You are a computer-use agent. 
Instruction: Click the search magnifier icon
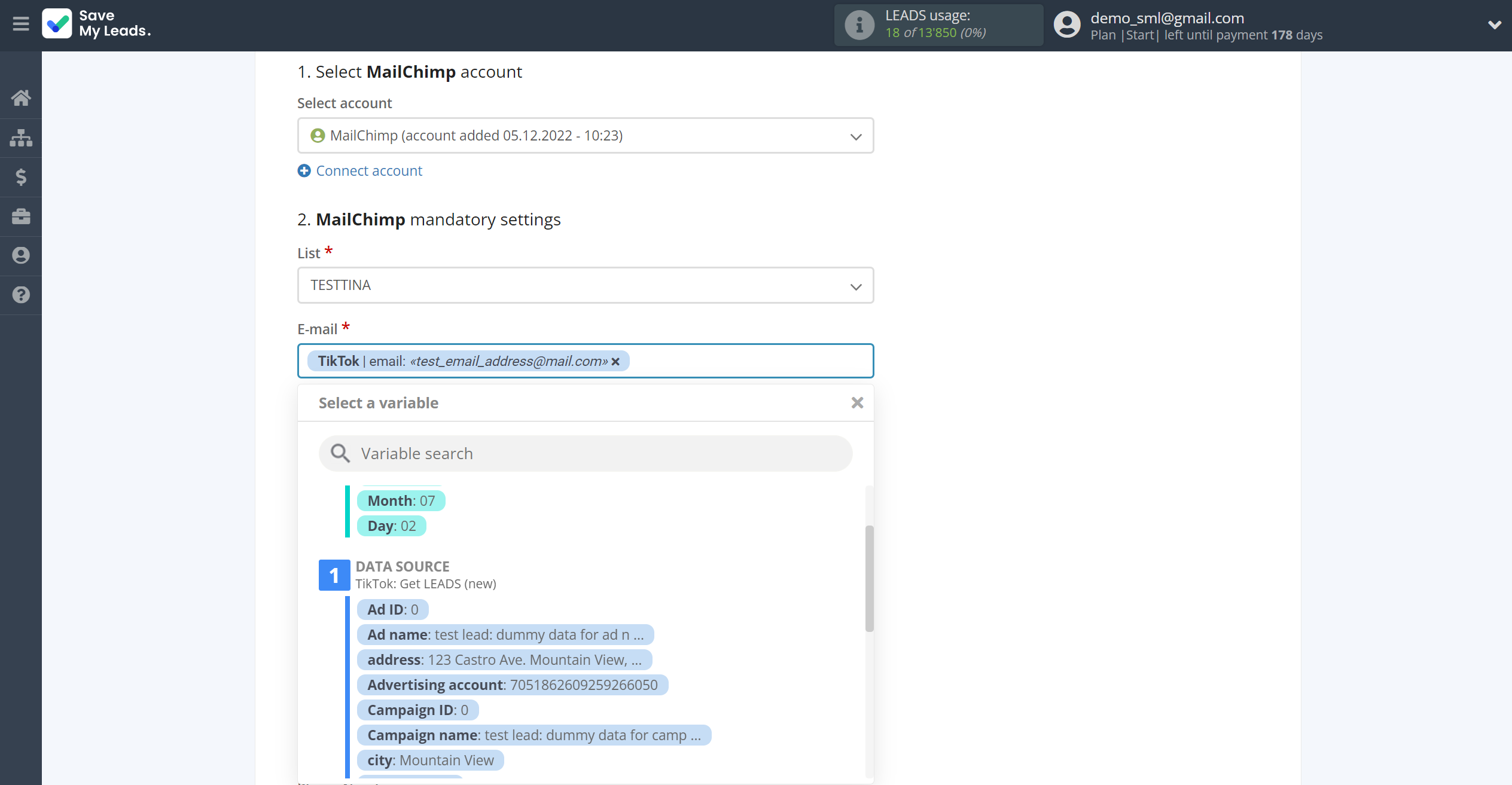[x=340, y=454]
